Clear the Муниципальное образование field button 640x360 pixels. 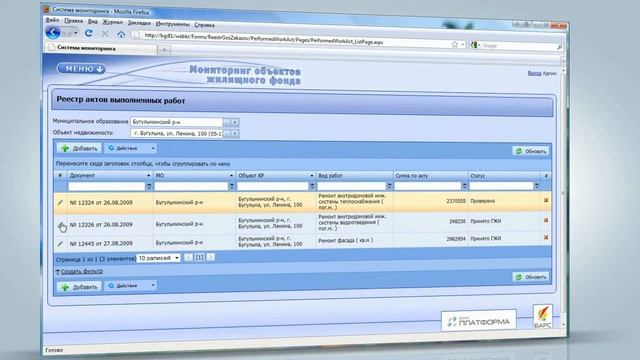click(x=235, y=122)
